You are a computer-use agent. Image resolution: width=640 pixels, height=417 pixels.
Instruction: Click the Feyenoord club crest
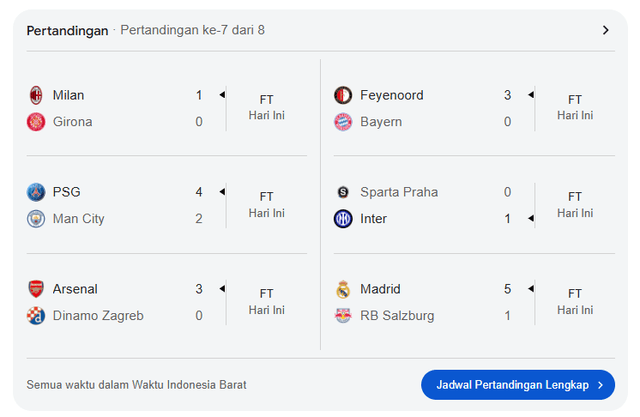[343, 95]
